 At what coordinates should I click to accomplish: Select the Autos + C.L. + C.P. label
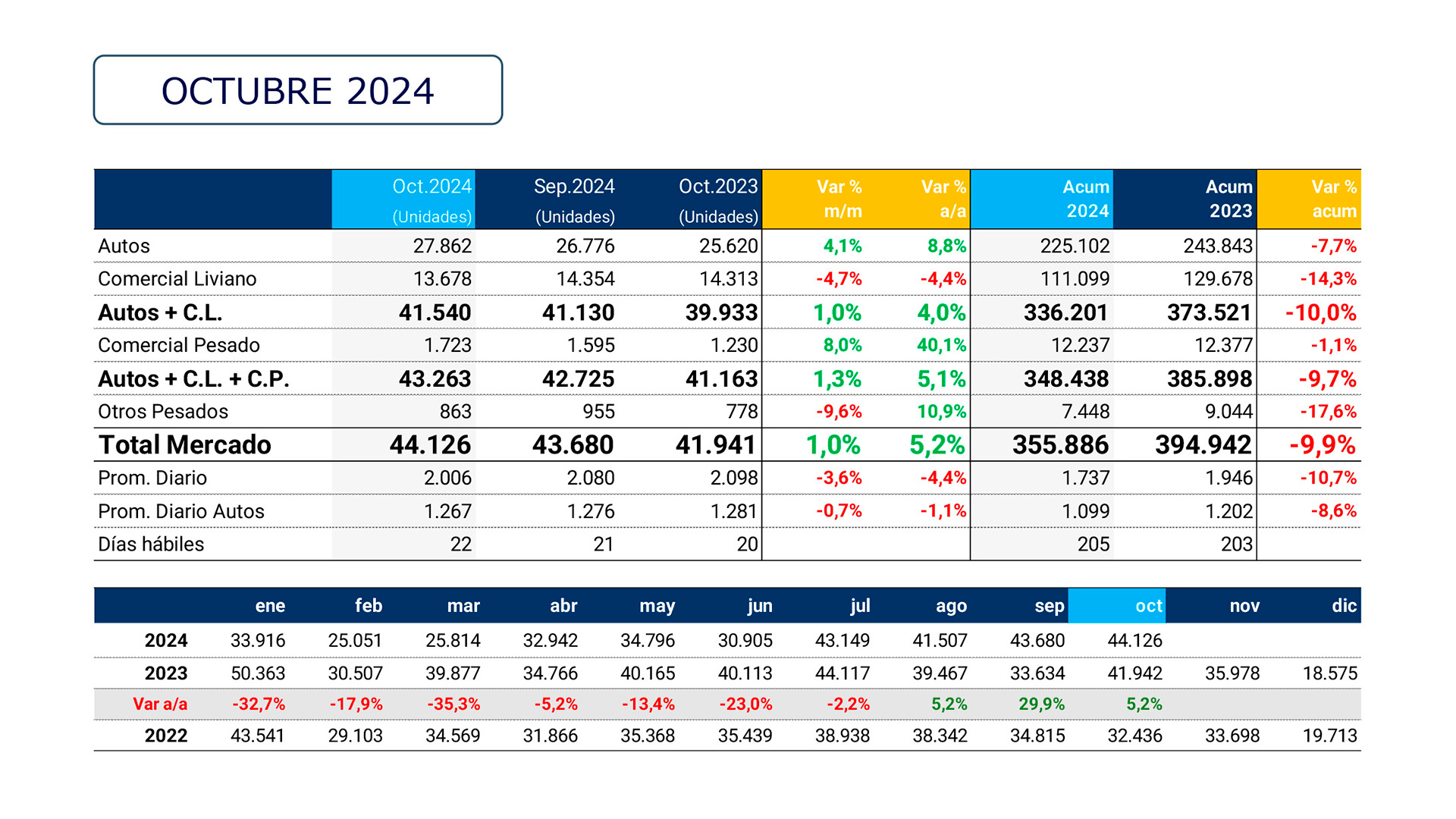click(194, 378)
